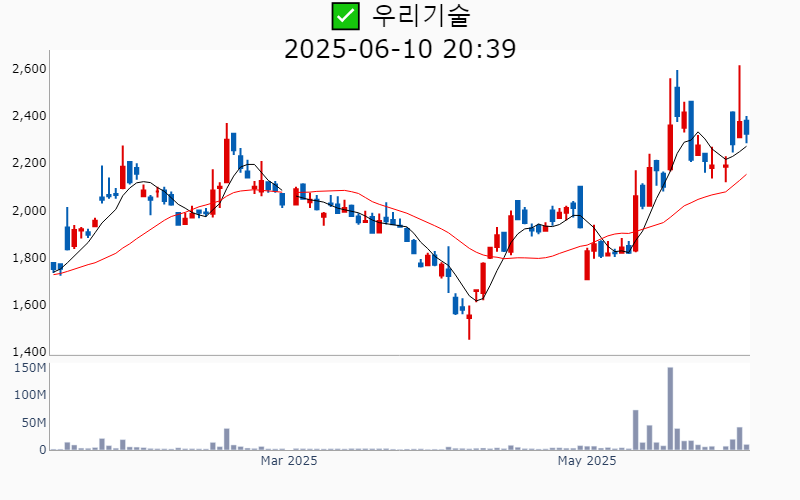Click the 2,200 price axis label
The width and height of the screenshot is (800, 500).
click(29, 163)
